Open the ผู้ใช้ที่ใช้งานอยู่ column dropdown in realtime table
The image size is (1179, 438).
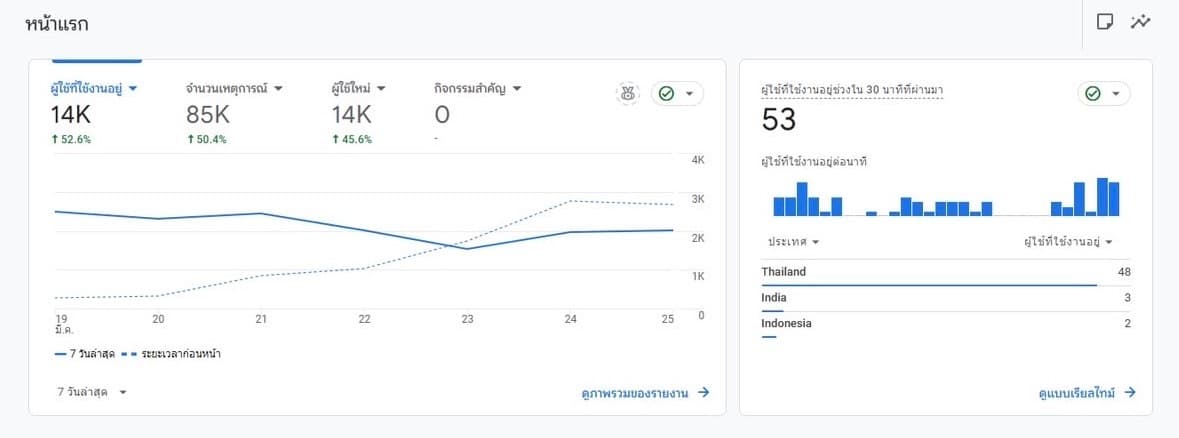1067,242
